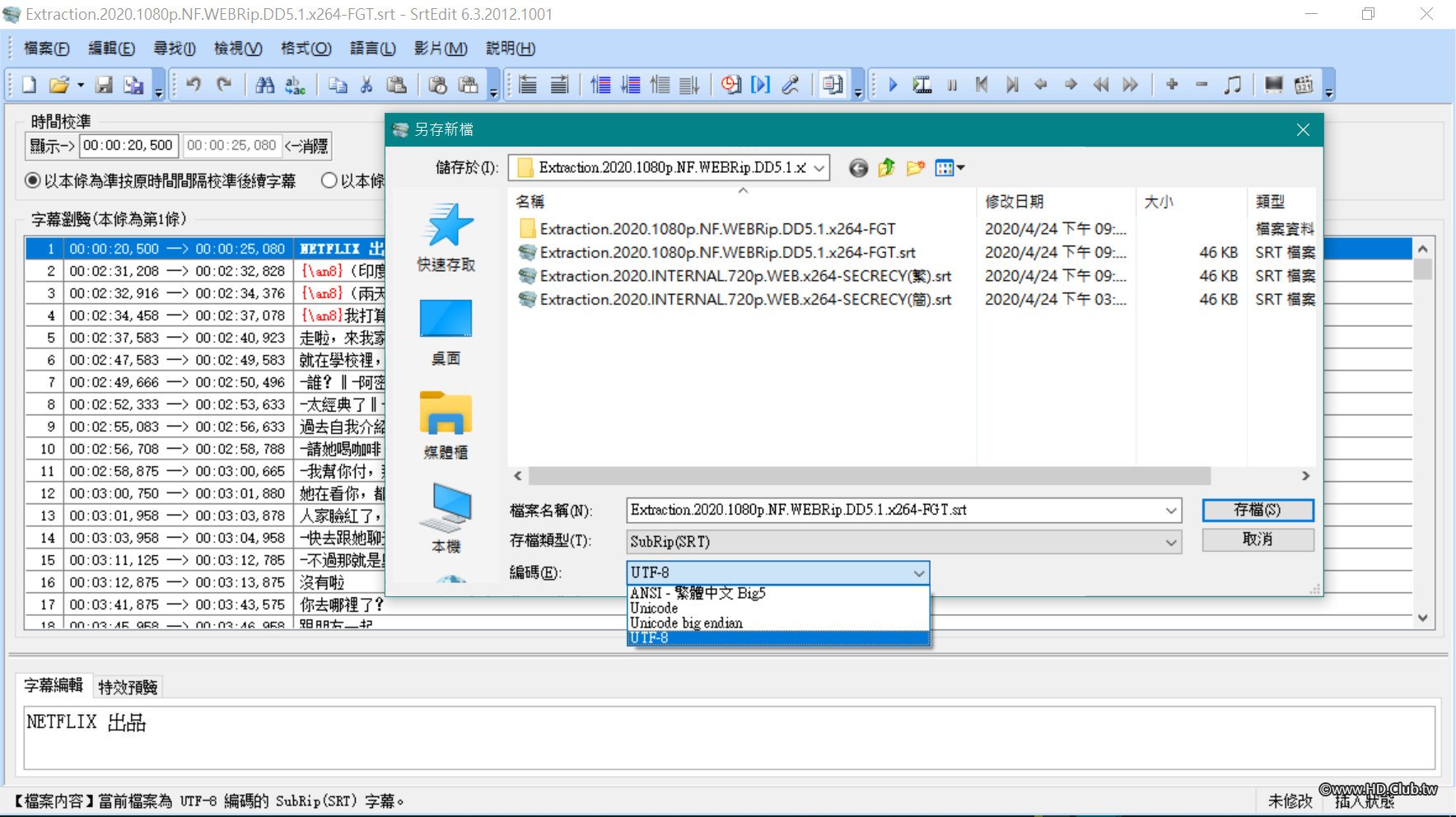Click the Save As toolbar icon
The width and height of the screenshot is (1456, 817).
(133, 85)
